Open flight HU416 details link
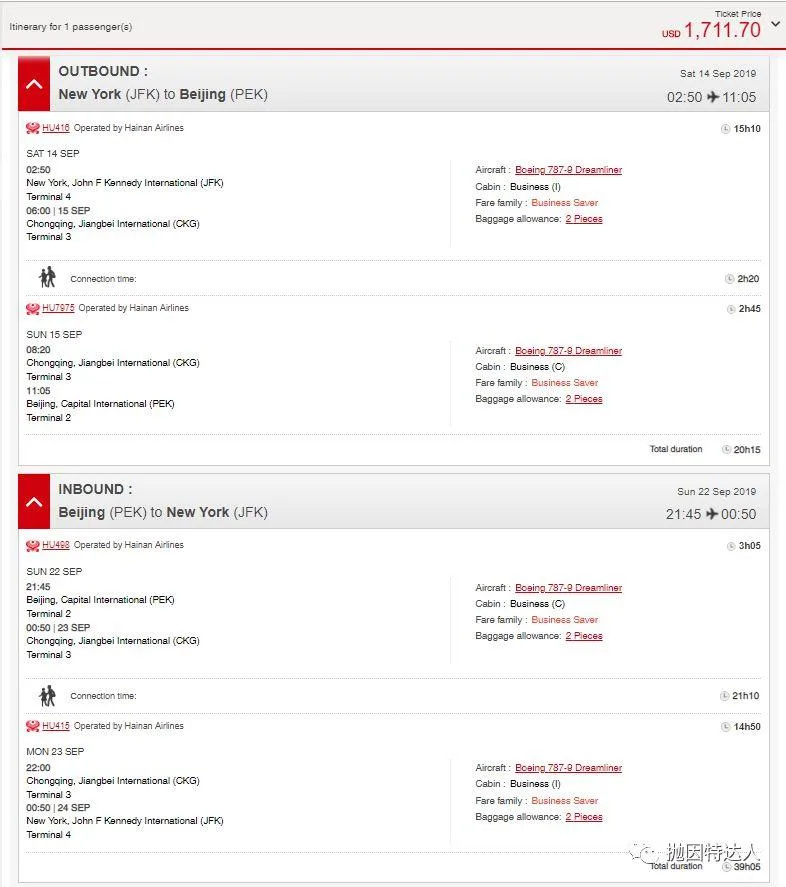 pyautogui.click(x=55, y=128)
